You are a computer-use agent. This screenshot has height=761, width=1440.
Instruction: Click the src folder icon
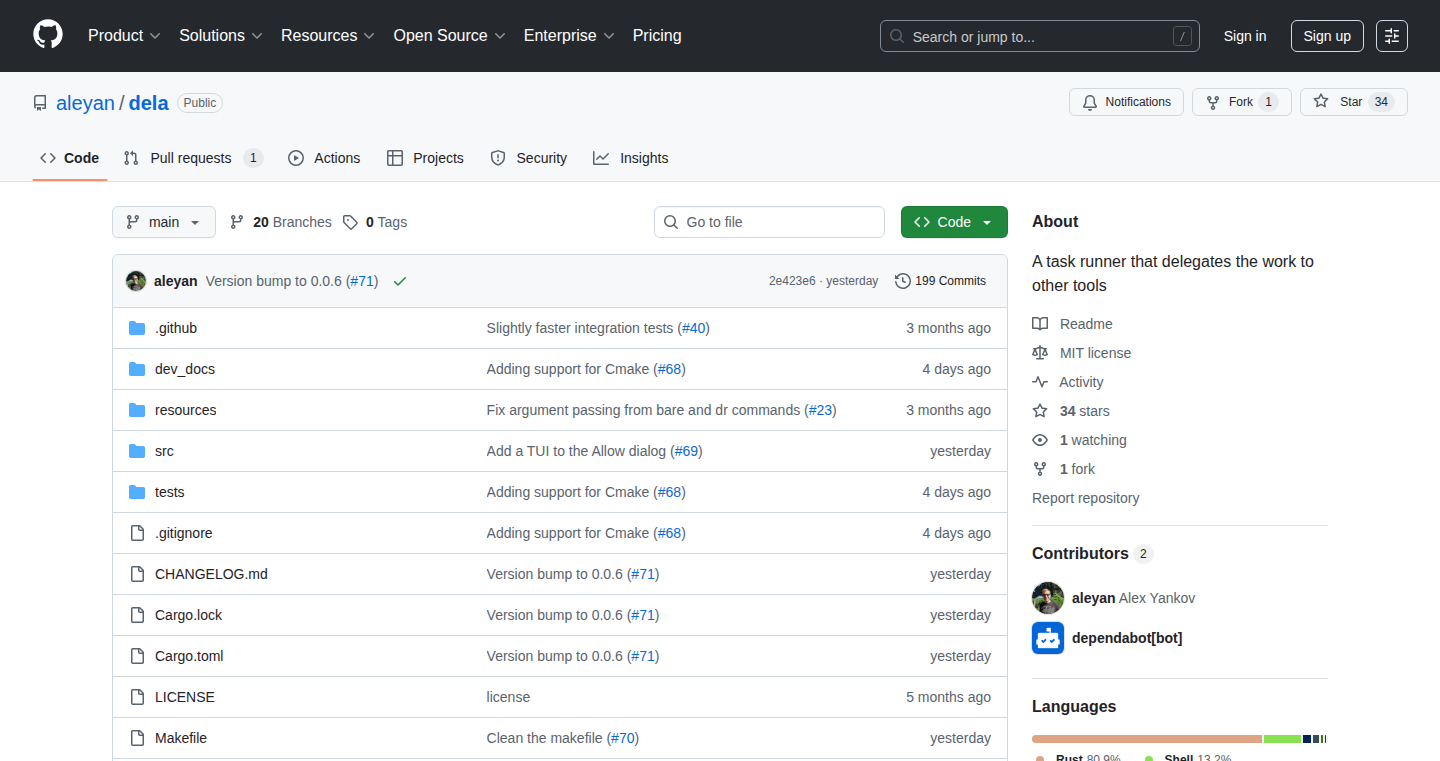pos(137,451)
